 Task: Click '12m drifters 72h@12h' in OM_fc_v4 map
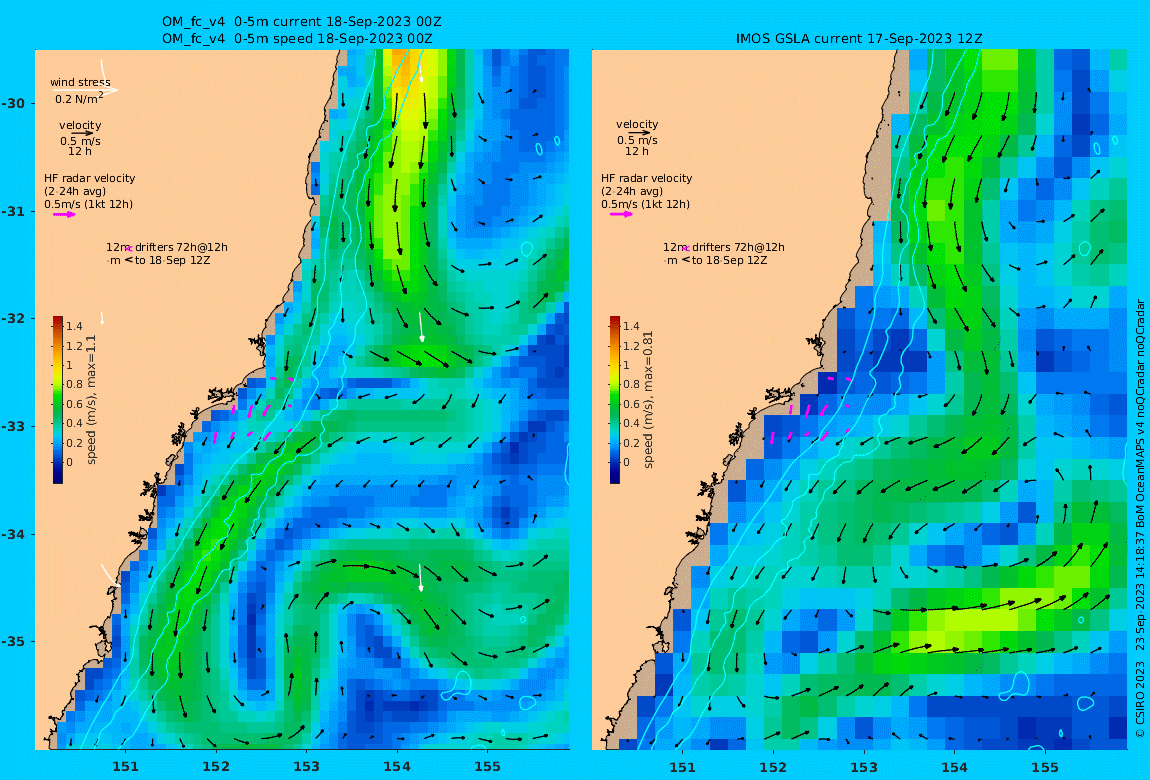point(167,247)
